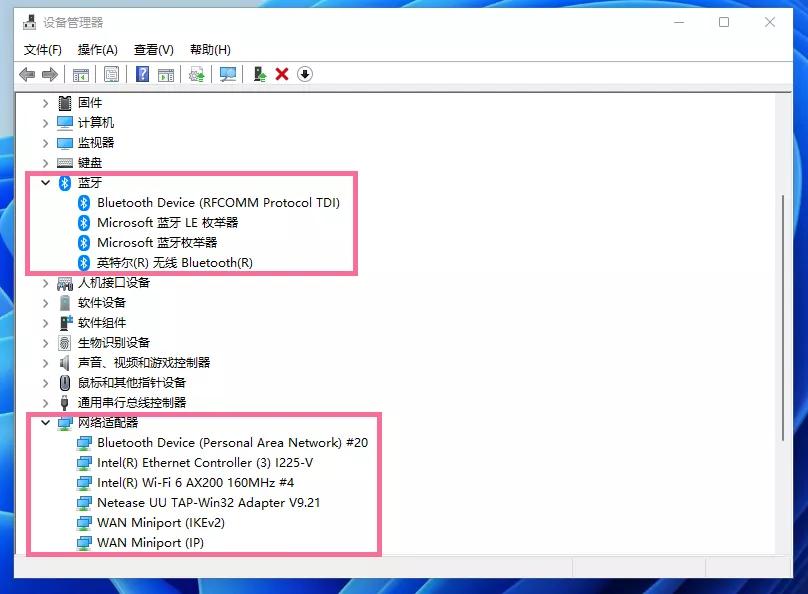Uninstall device with the red X icon
Screen dimensions: 808x594
282,74
